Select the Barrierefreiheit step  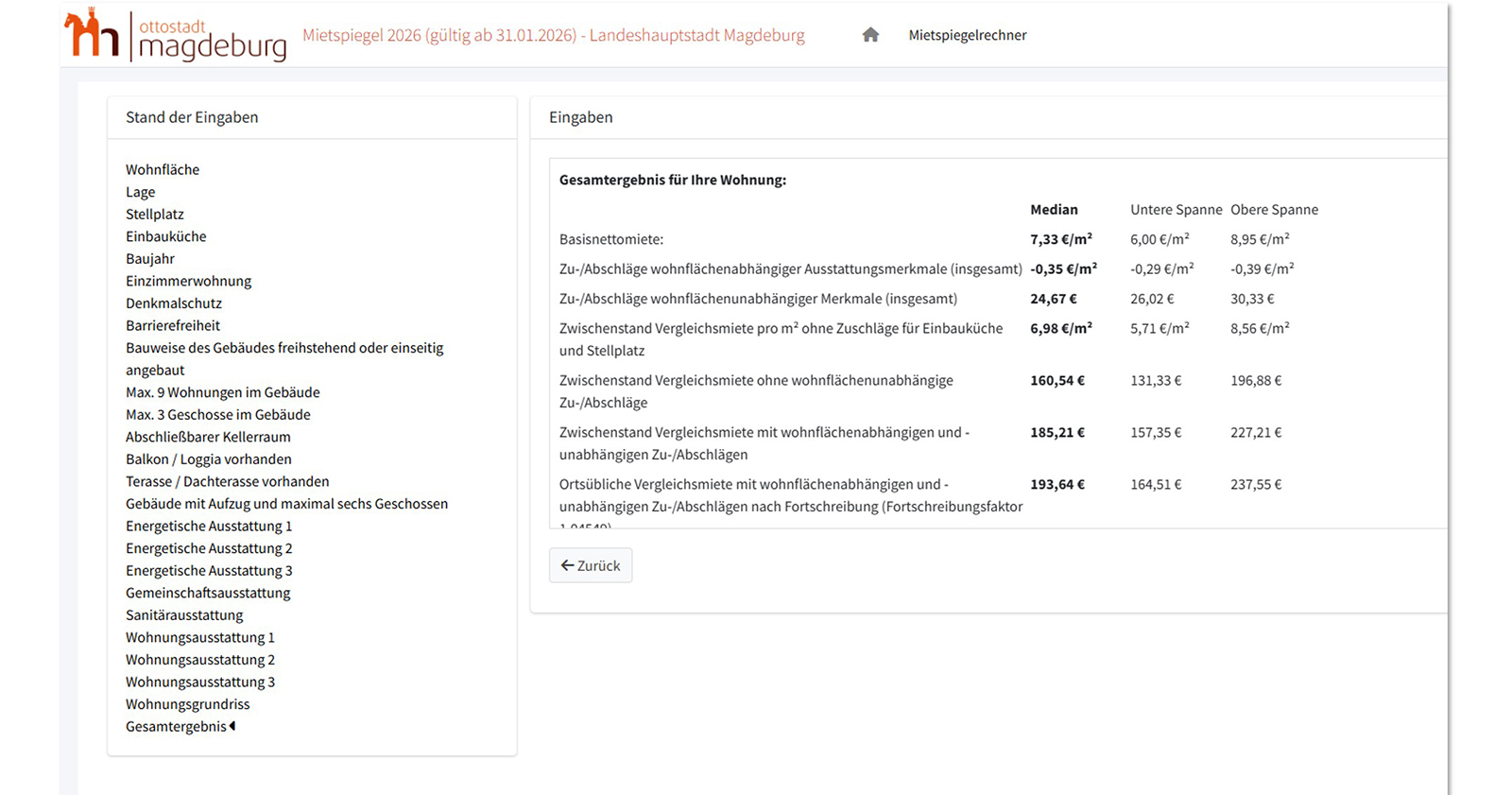pyautogui.click(x=173, y=325)
